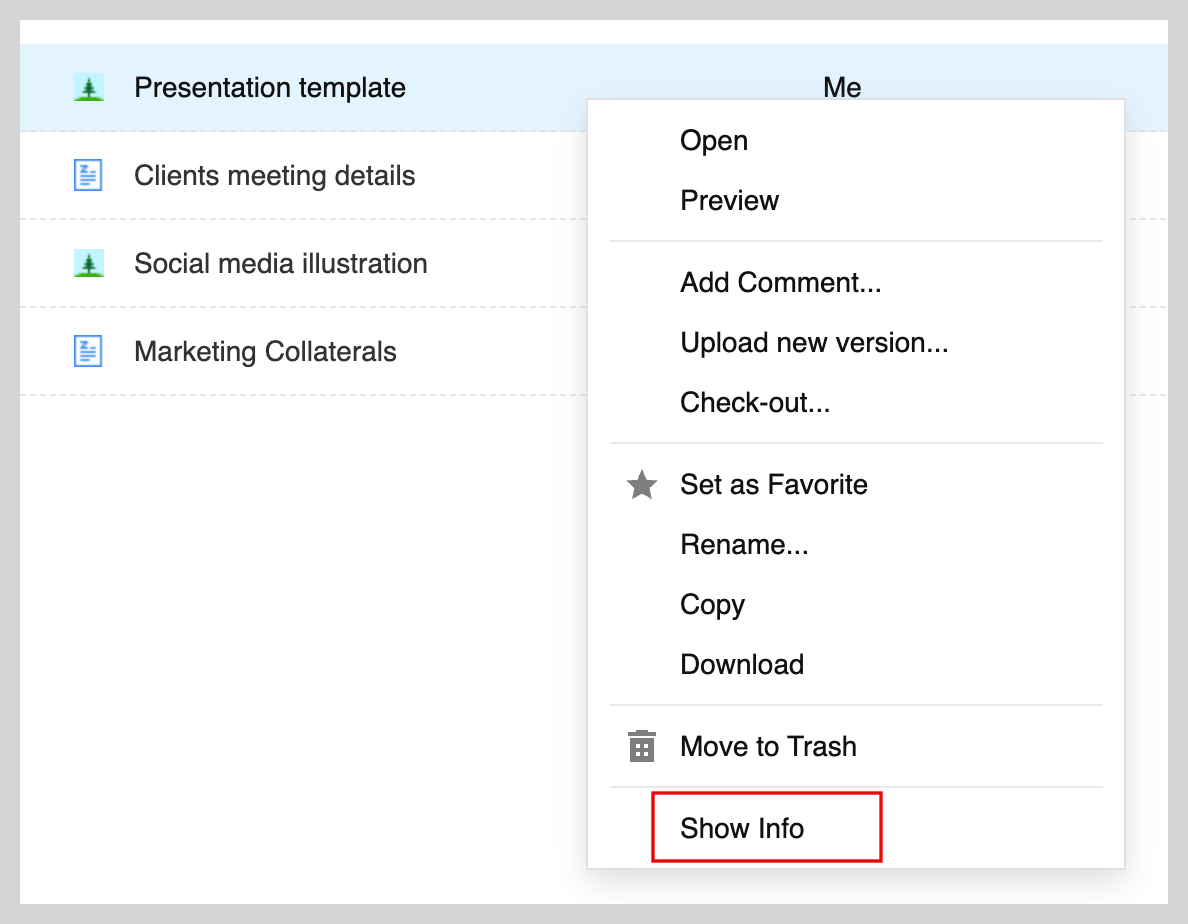The height and width of the screenshot is (924, 1188).
Task: Open the Clients meeting details file
Action: [x=274, y=176]
